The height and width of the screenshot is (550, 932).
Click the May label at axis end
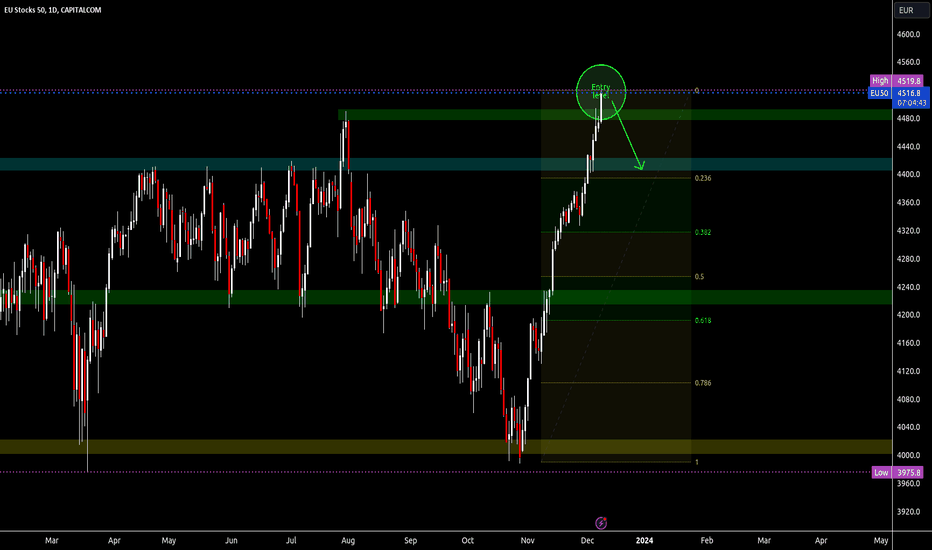tap(881, 540)
